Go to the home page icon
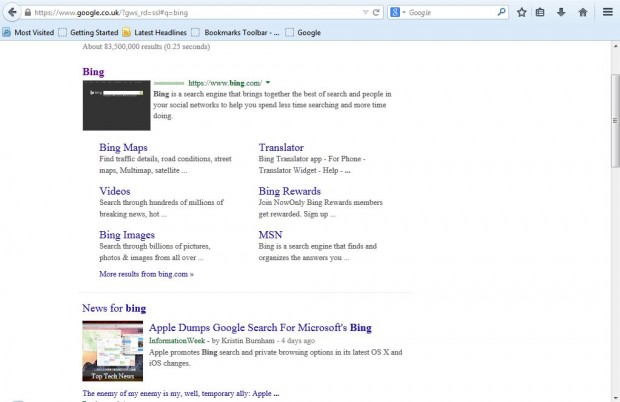The image size is (620, 402). pyautogui.click(x=583, y=12)
